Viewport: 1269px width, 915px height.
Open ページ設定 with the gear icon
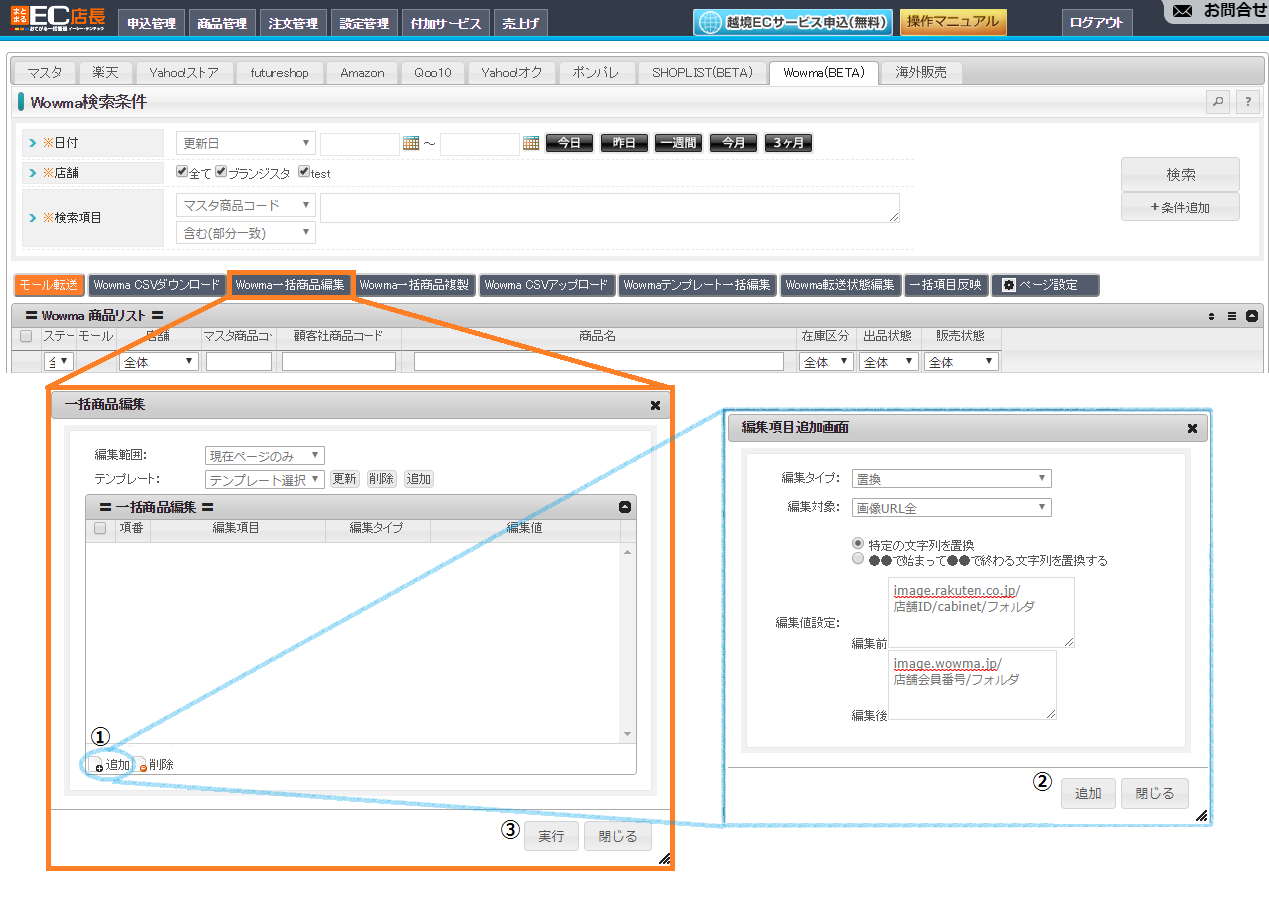1045,285
